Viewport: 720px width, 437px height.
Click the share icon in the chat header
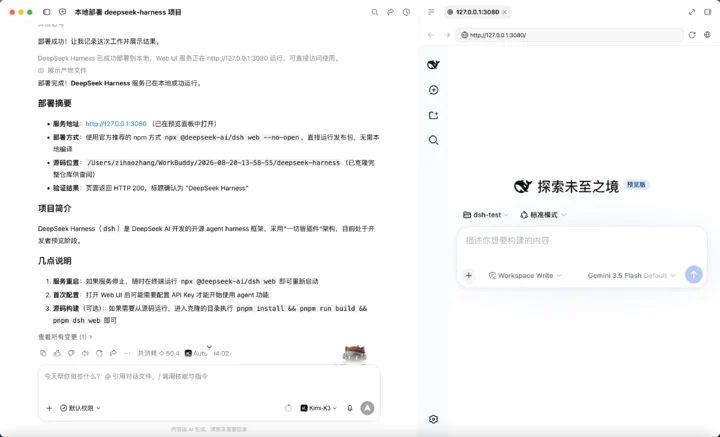390,12
